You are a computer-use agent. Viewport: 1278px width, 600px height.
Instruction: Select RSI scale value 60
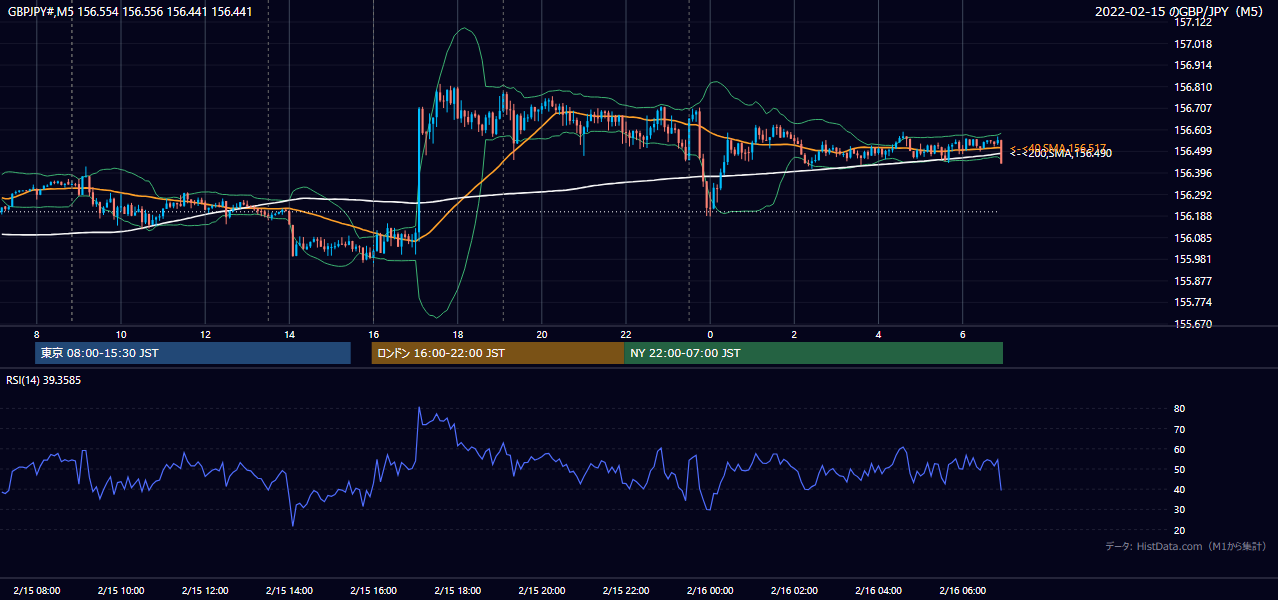[1180, 449]
